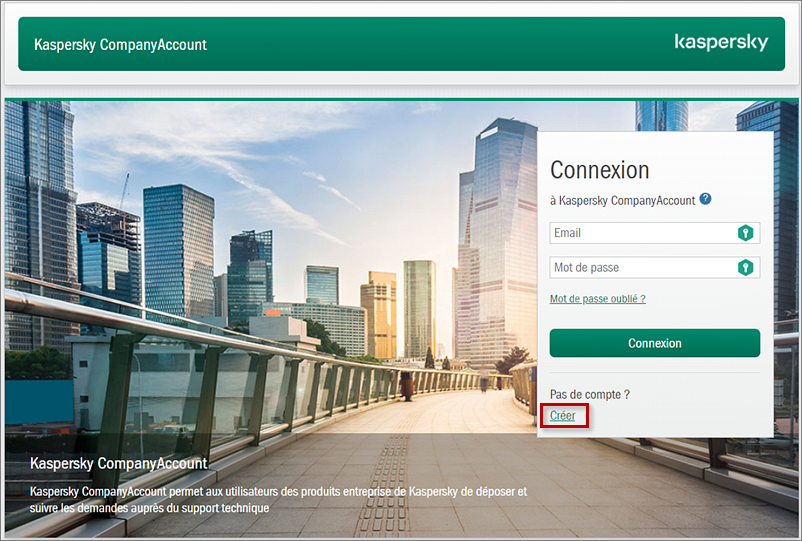Image resolution: width=802 pixels, height=541 pixels.
Task: Click the help question mark icon
Action: (x=705, y=199)
